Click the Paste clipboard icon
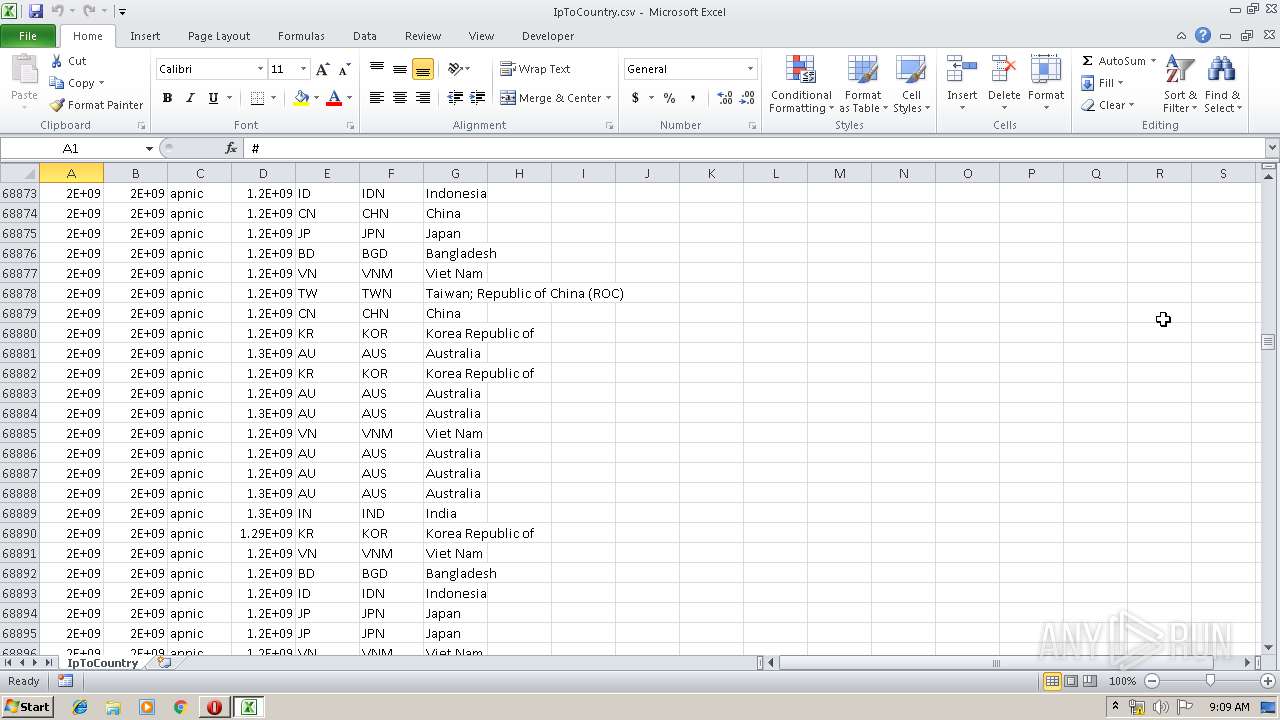 point(24,70)
